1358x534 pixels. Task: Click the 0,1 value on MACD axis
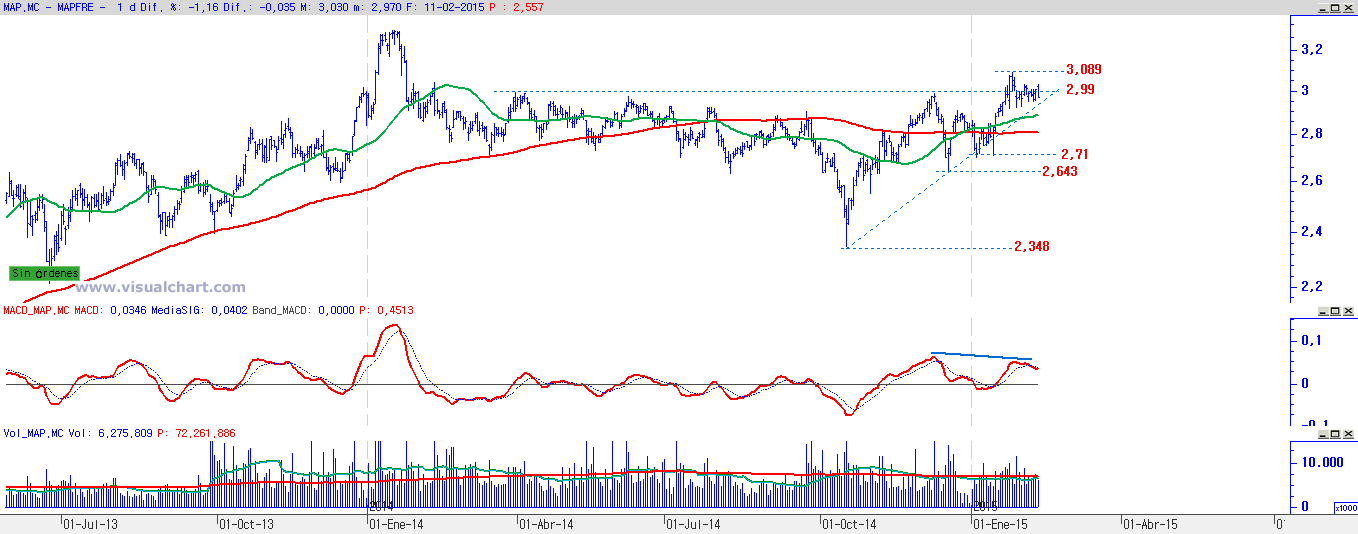[1312, 341]
